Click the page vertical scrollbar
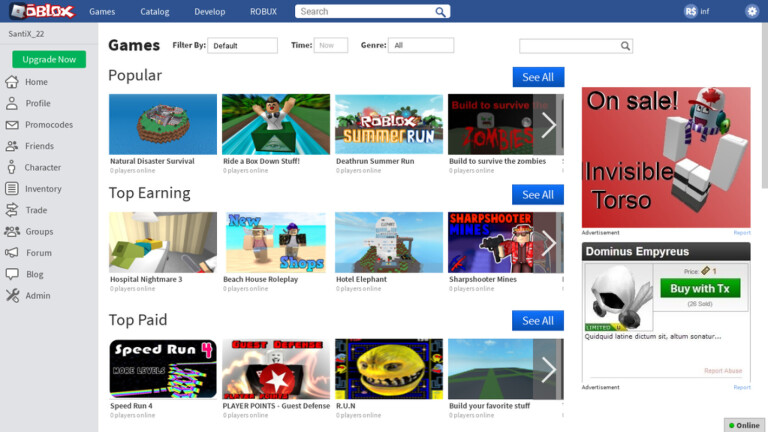 765,105
